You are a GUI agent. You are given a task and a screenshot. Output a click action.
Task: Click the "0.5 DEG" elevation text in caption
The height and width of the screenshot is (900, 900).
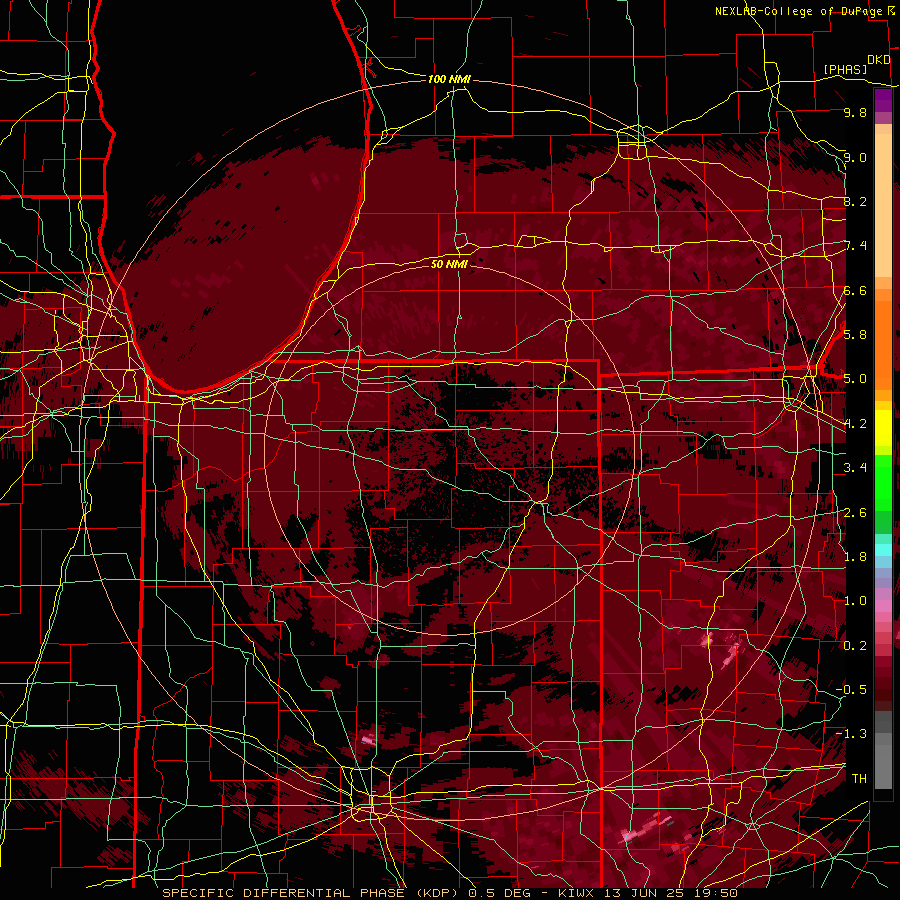coord(499,893)
